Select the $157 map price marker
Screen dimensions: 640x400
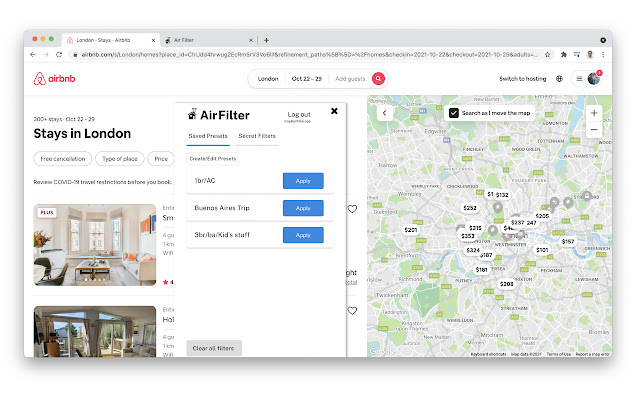(568, 241)
